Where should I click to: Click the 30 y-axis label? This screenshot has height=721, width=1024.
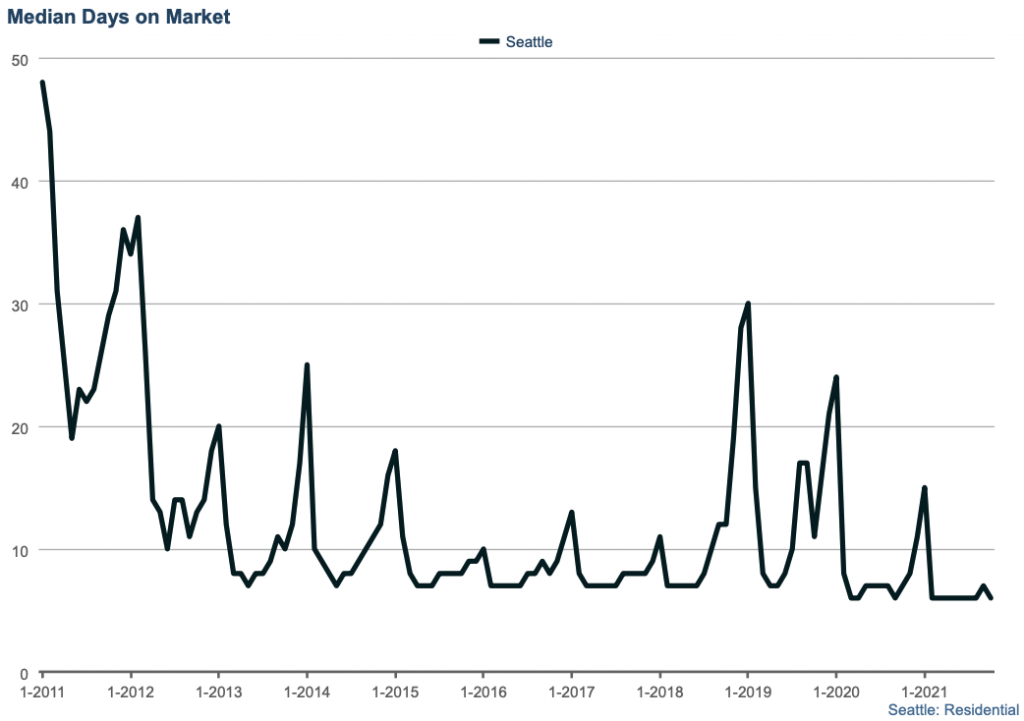19,305
